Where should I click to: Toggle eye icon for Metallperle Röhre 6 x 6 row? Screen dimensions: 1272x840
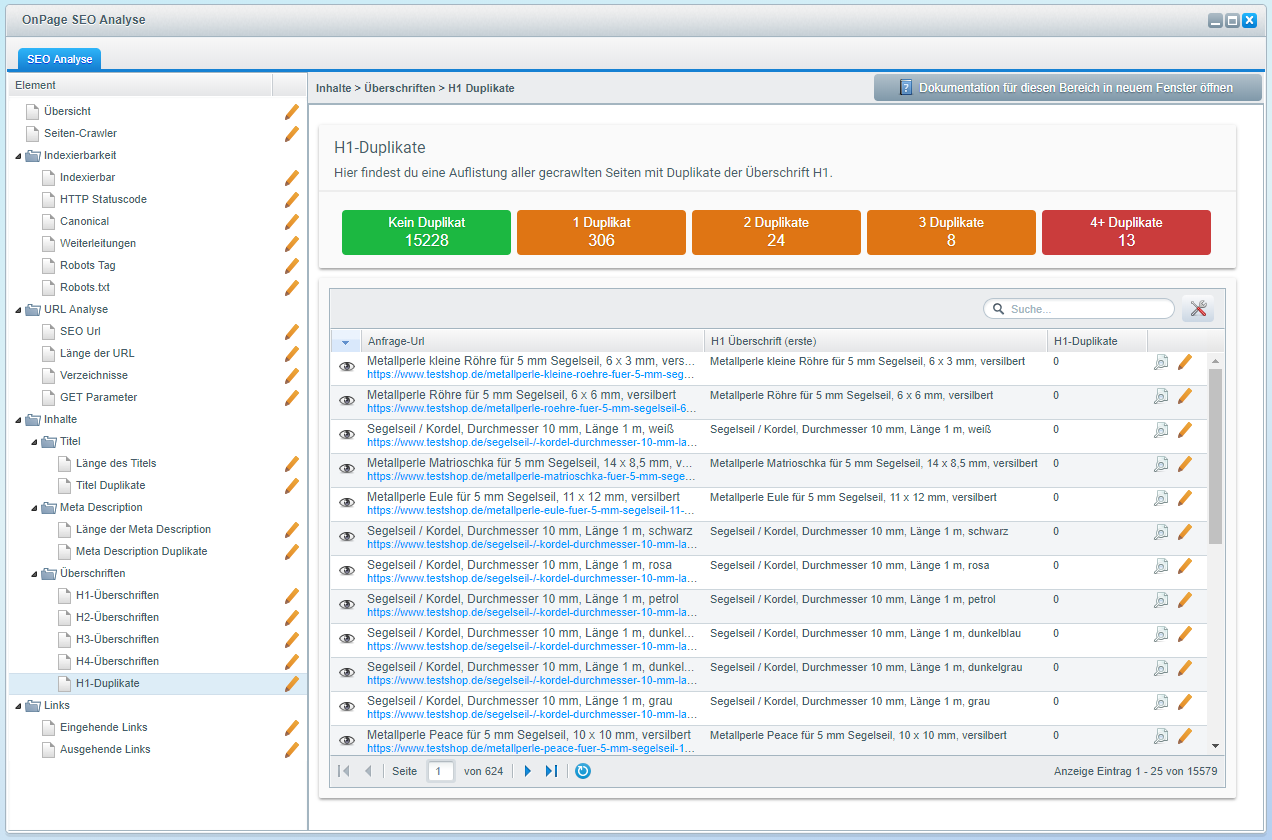pyautogui.click(x=347, y=401)
